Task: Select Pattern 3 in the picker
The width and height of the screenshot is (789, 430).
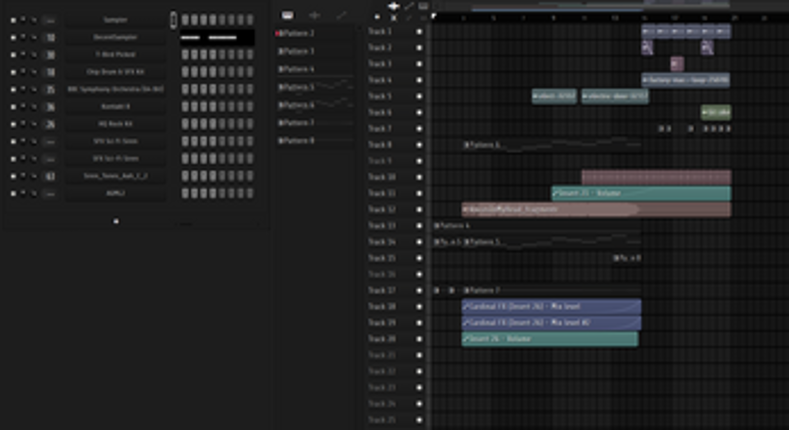Action: [x=314, y=51]
